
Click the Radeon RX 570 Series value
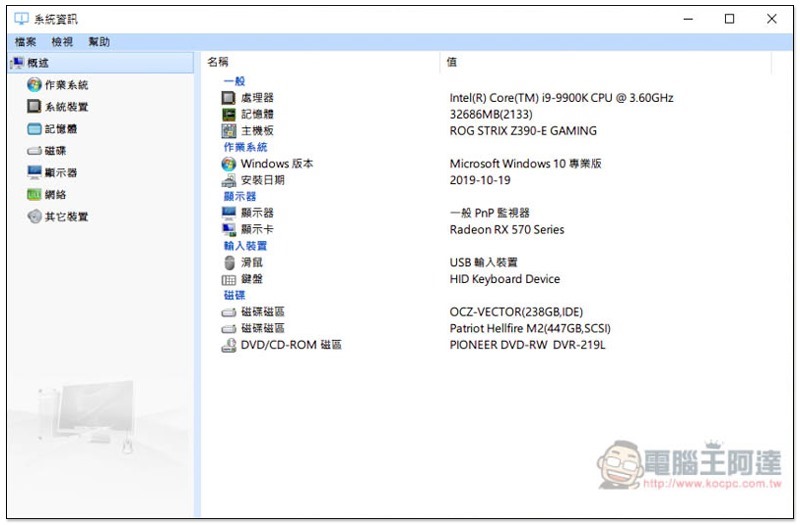(x=507, y=230)
